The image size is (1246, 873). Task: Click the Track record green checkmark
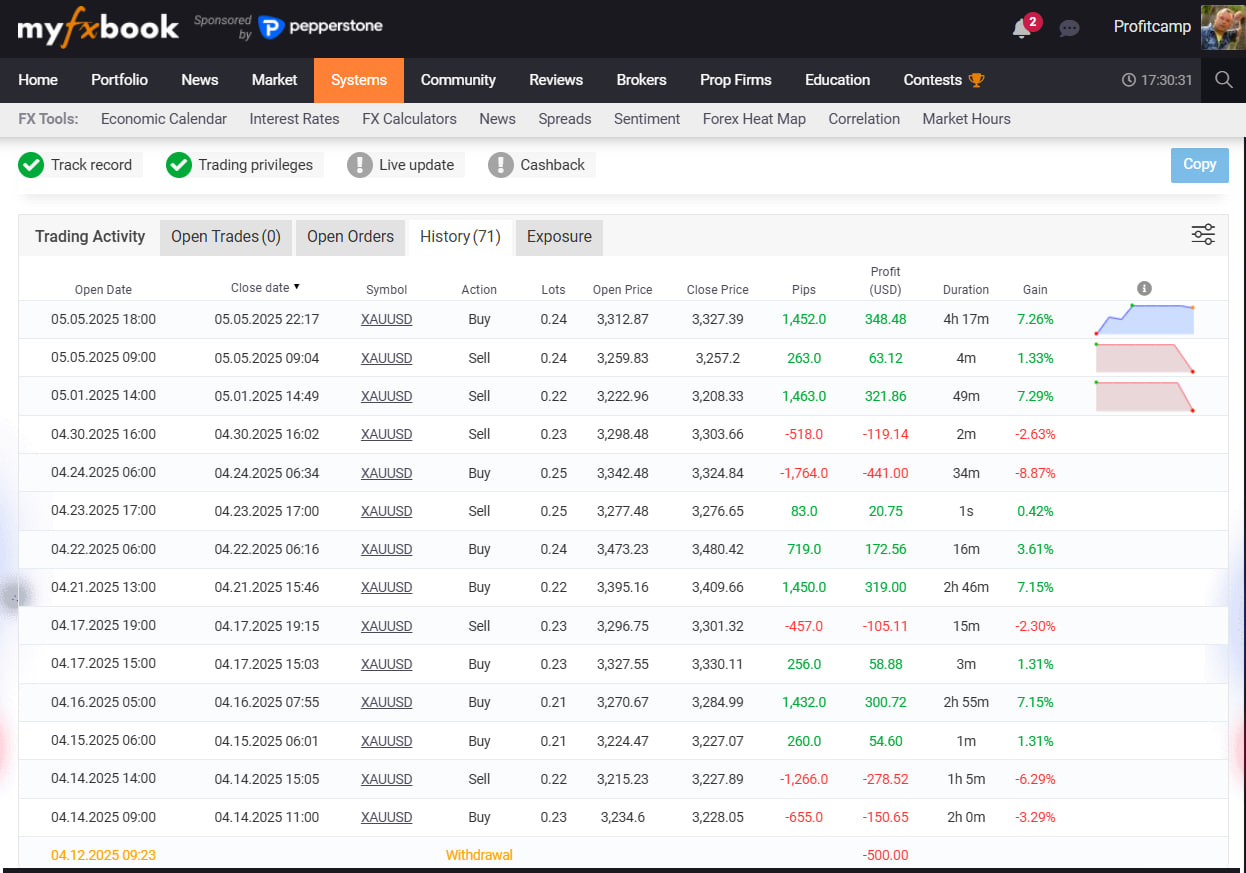pyautogui.click(x=31, y=165)
